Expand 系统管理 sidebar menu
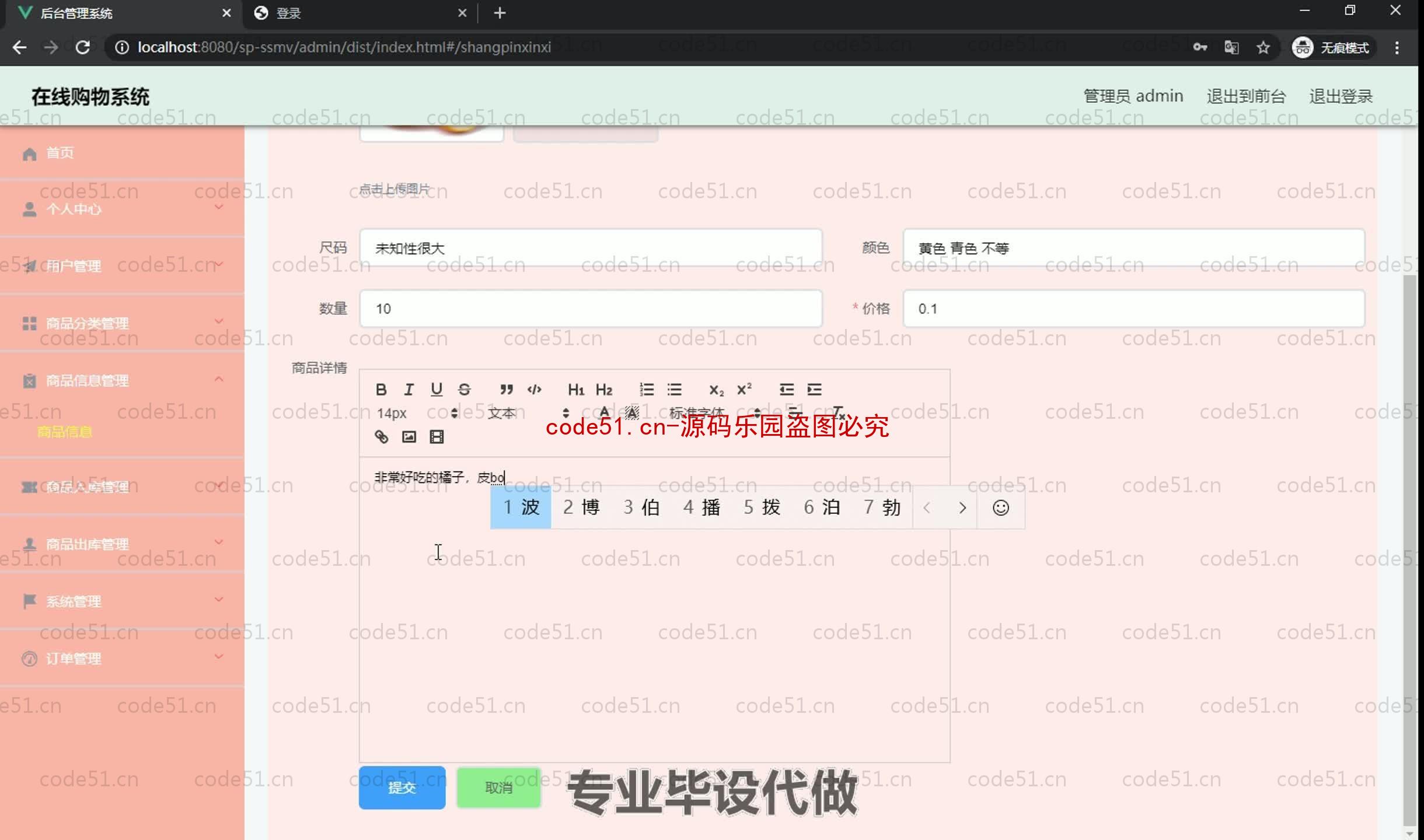This screenshot has width=1424, height=840. click(122, 601)
